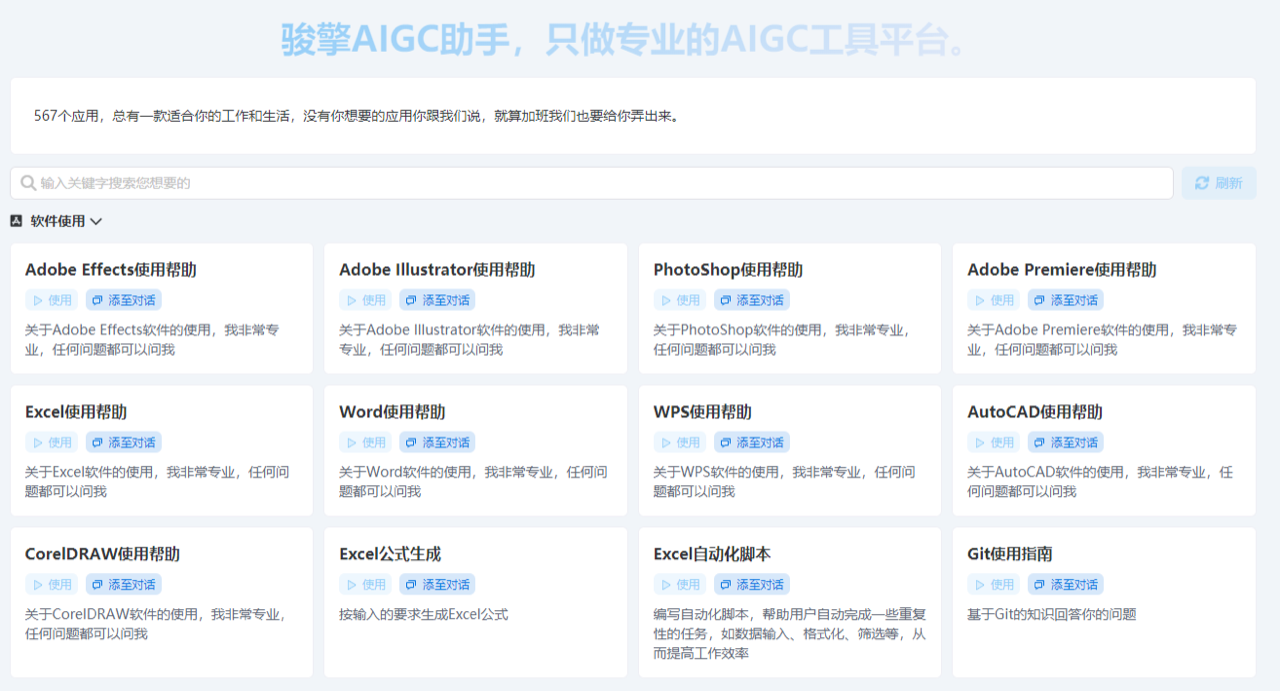Image resolution: width=1280 pixels, height=691 pixels.
Task: Click the 软件使用 category label
Action: 58,221
